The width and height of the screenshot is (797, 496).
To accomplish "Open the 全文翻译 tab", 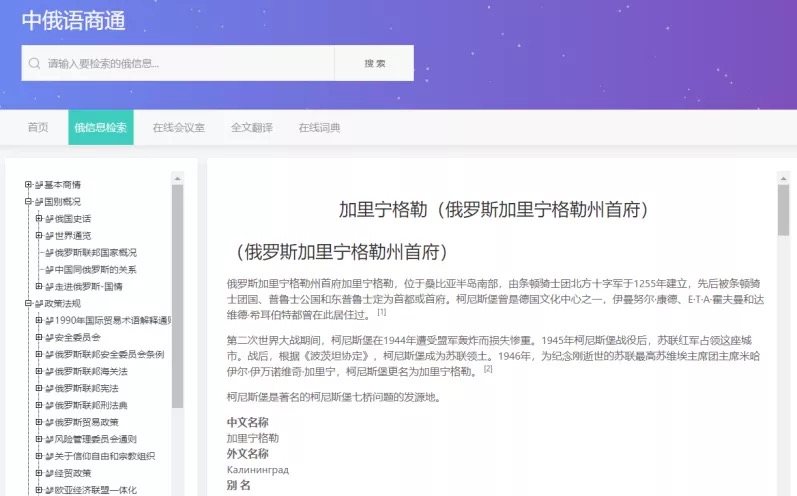I will point(251,128).
